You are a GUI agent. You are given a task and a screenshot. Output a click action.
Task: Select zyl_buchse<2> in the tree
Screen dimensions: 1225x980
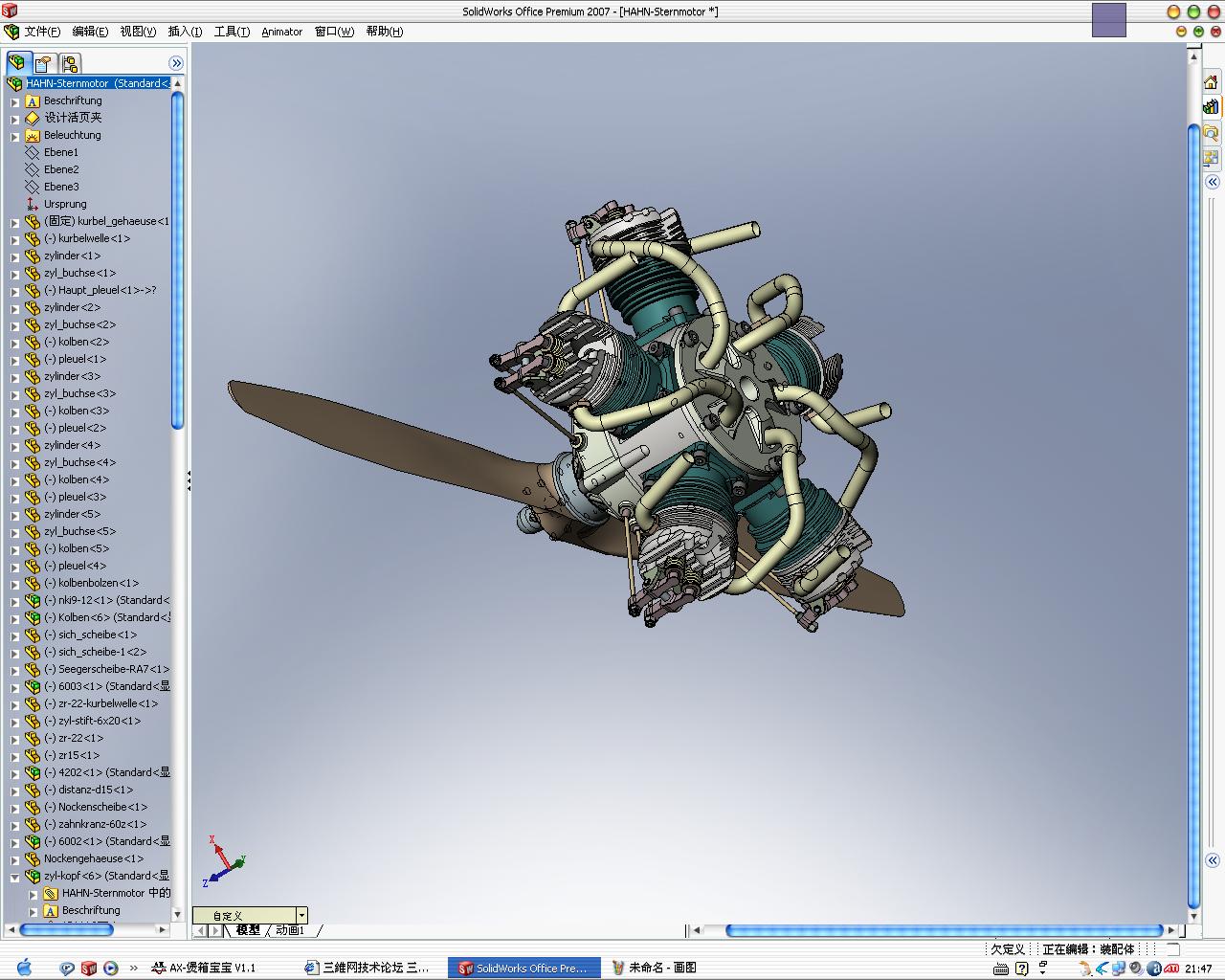pos(79,324)
